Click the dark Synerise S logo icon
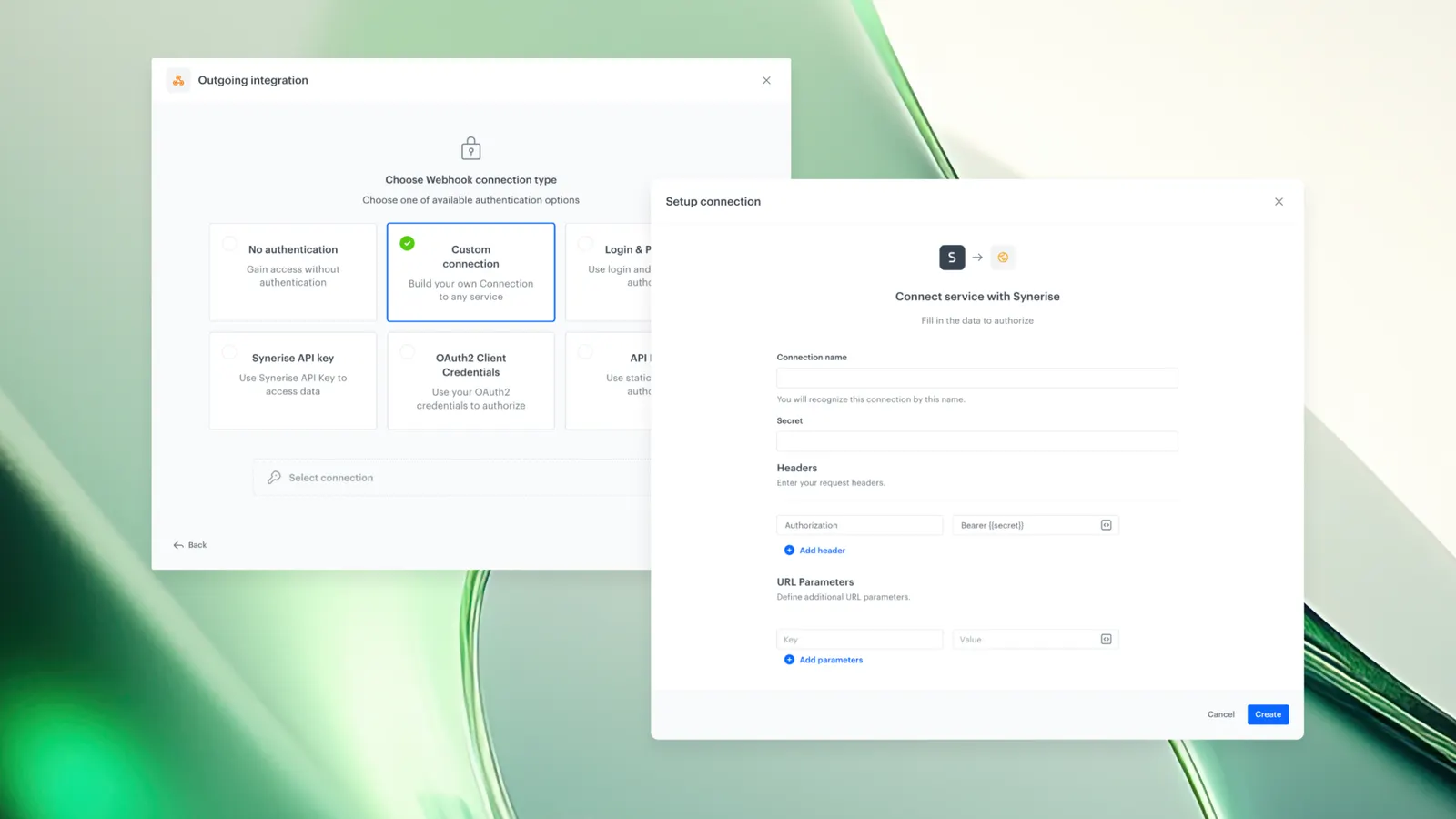This screenshot has height=819, width=1456. click(x=952, y=258)
